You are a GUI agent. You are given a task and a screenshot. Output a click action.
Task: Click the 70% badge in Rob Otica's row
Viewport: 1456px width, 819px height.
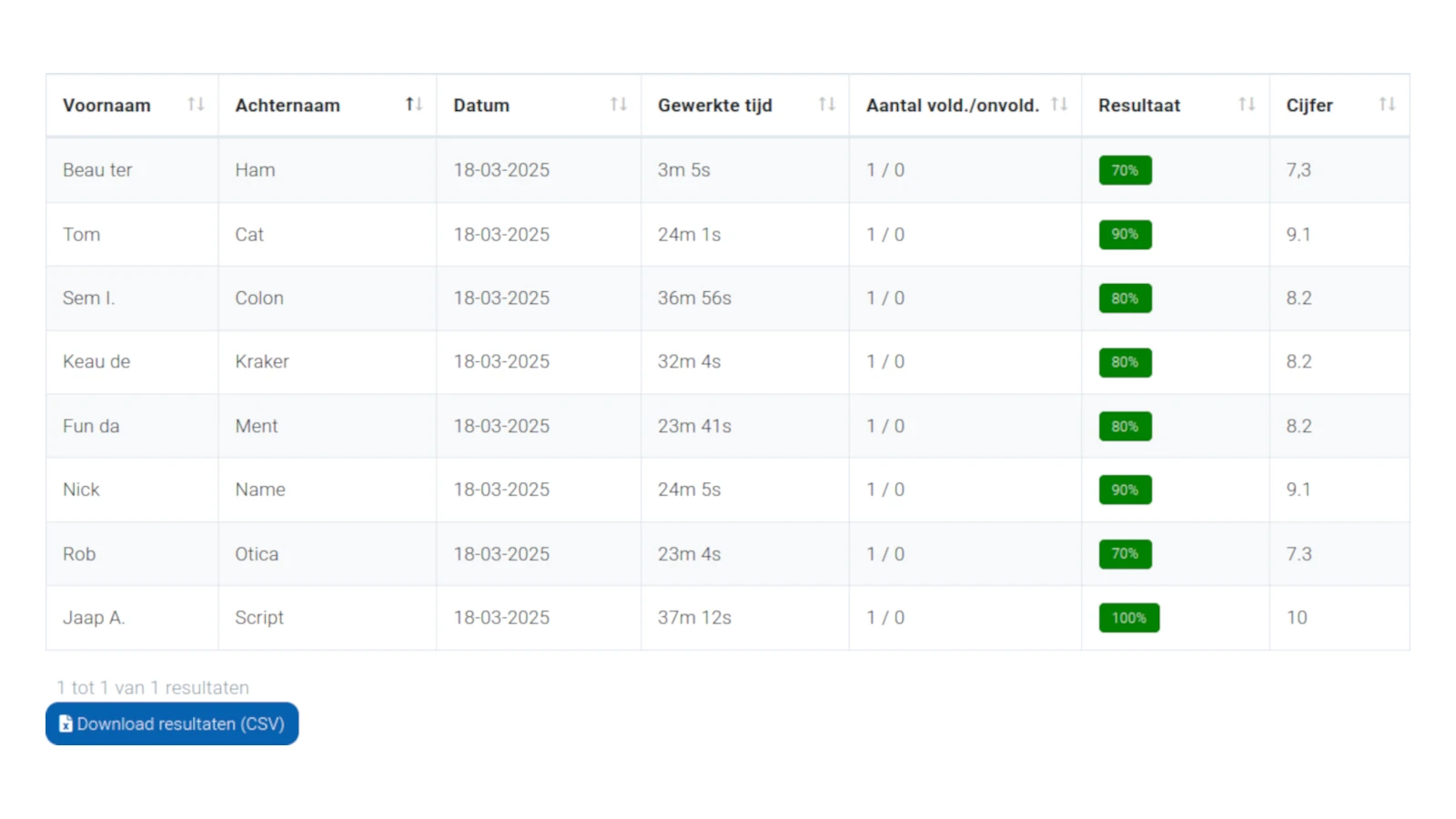[1125, 553]
